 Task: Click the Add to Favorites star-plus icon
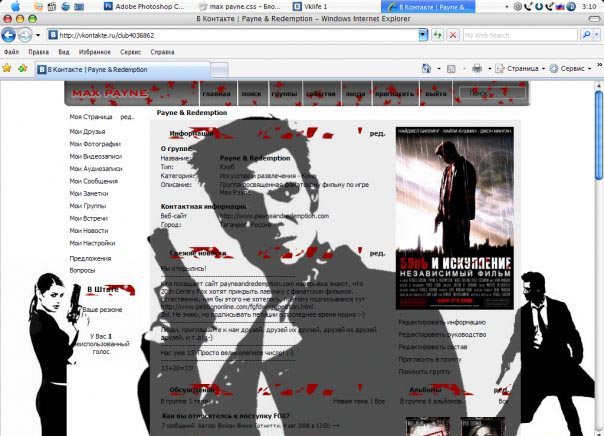point(23,69)
